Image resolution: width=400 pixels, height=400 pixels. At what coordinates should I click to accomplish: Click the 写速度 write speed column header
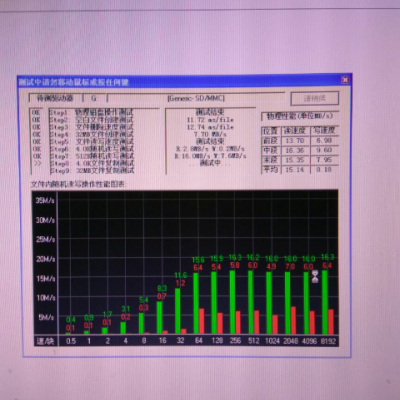coord(324,131)
